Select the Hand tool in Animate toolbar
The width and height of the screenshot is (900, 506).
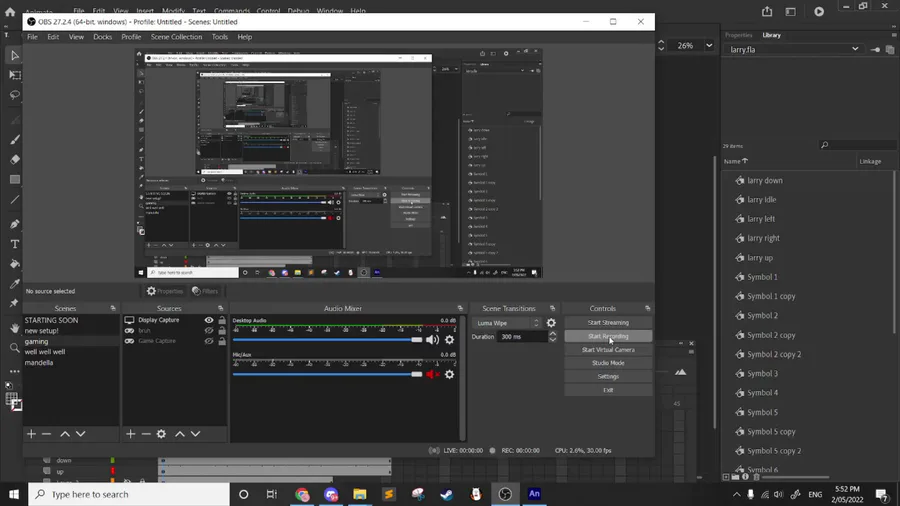(x=14, y=328)
